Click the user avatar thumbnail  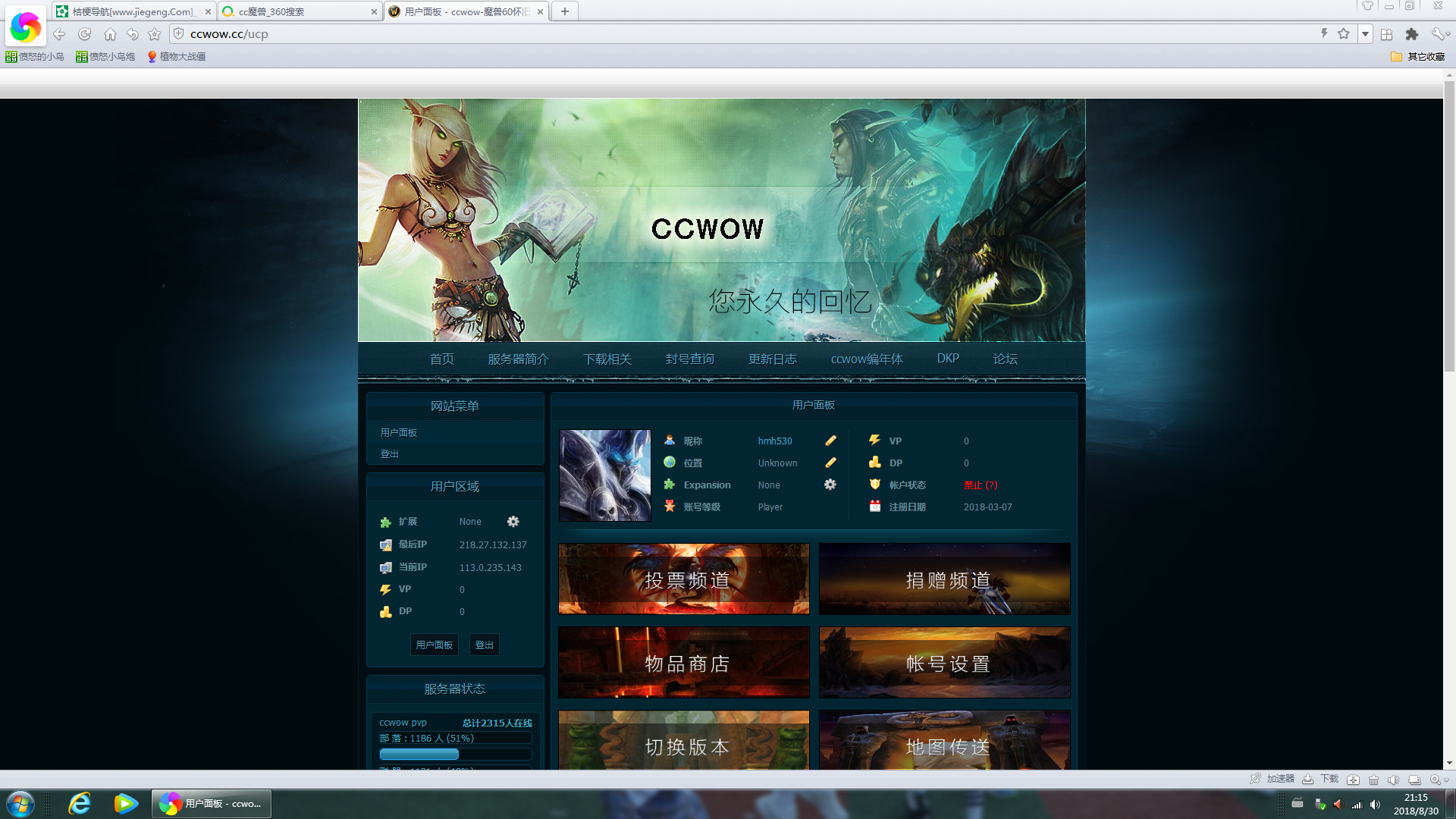[x=604, y=475]
